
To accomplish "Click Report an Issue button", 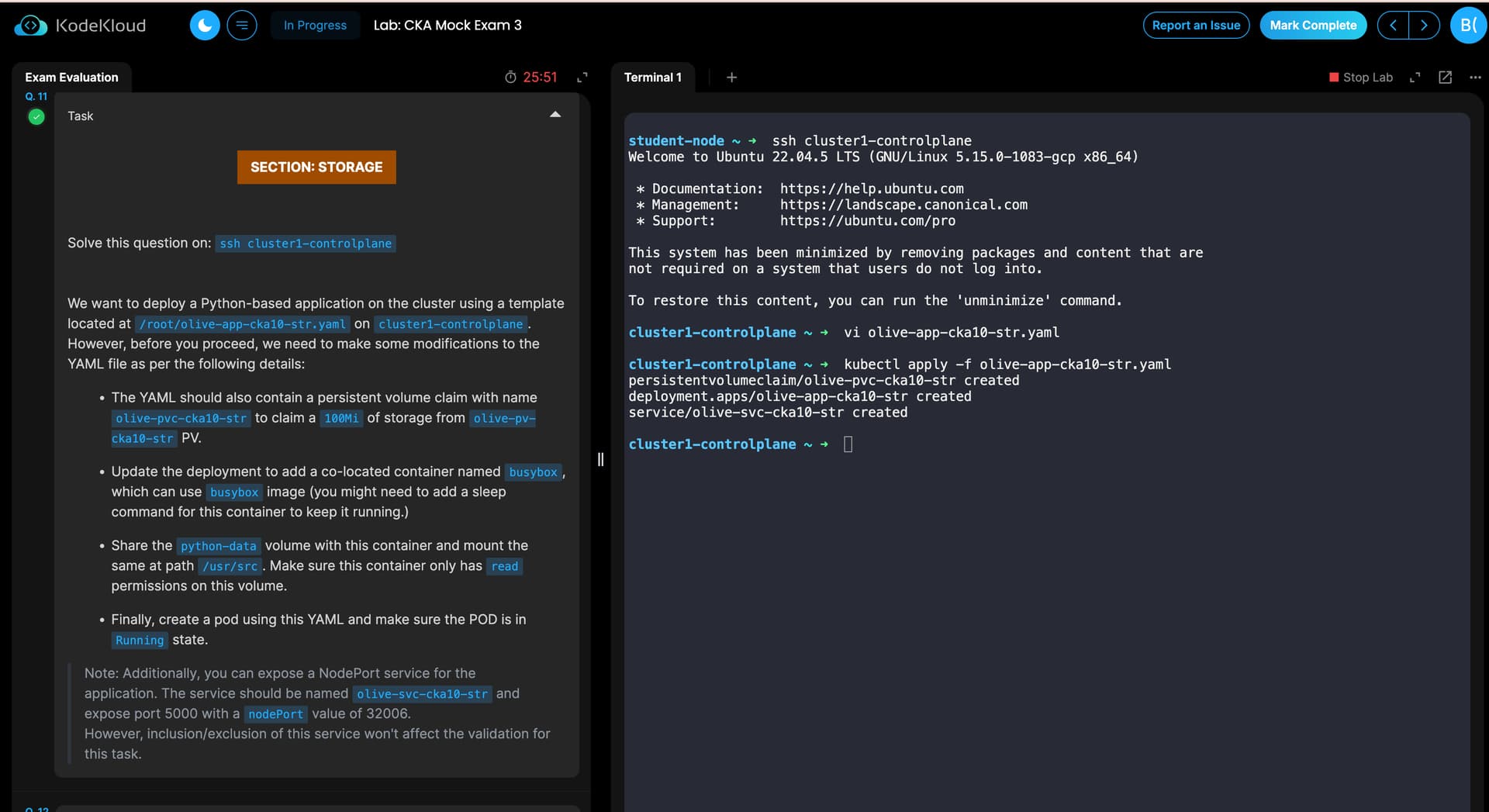I will (x=1196, y=26).
